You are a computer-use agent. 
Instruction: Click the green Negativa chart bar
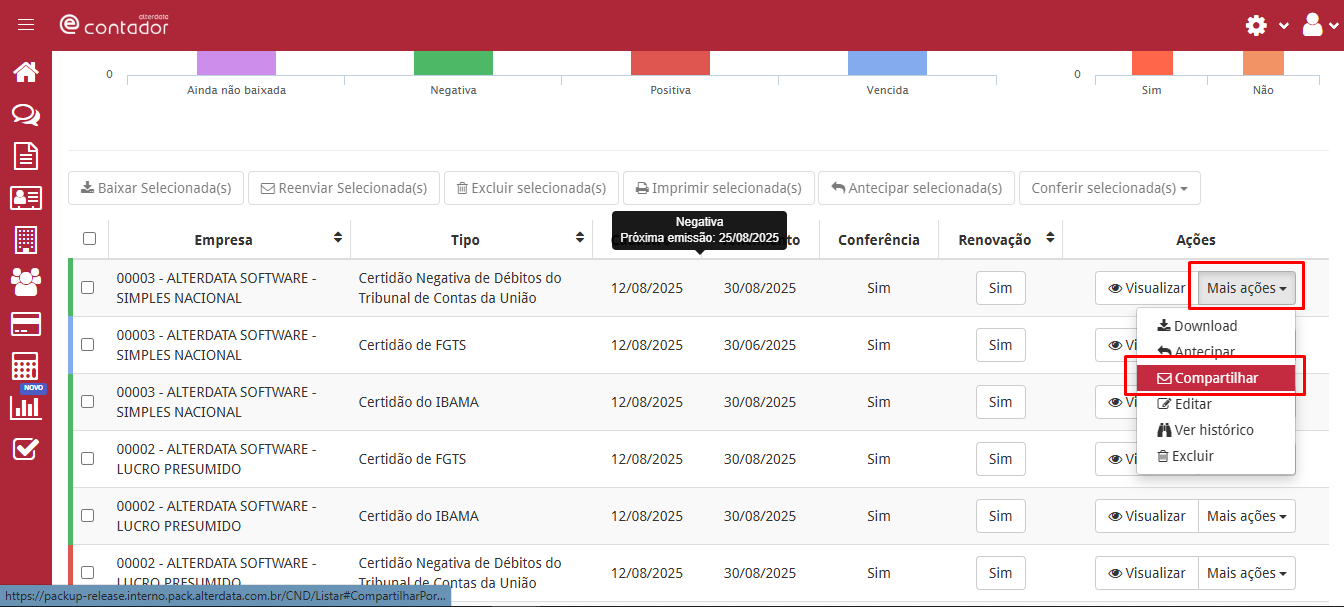(453, 63)
